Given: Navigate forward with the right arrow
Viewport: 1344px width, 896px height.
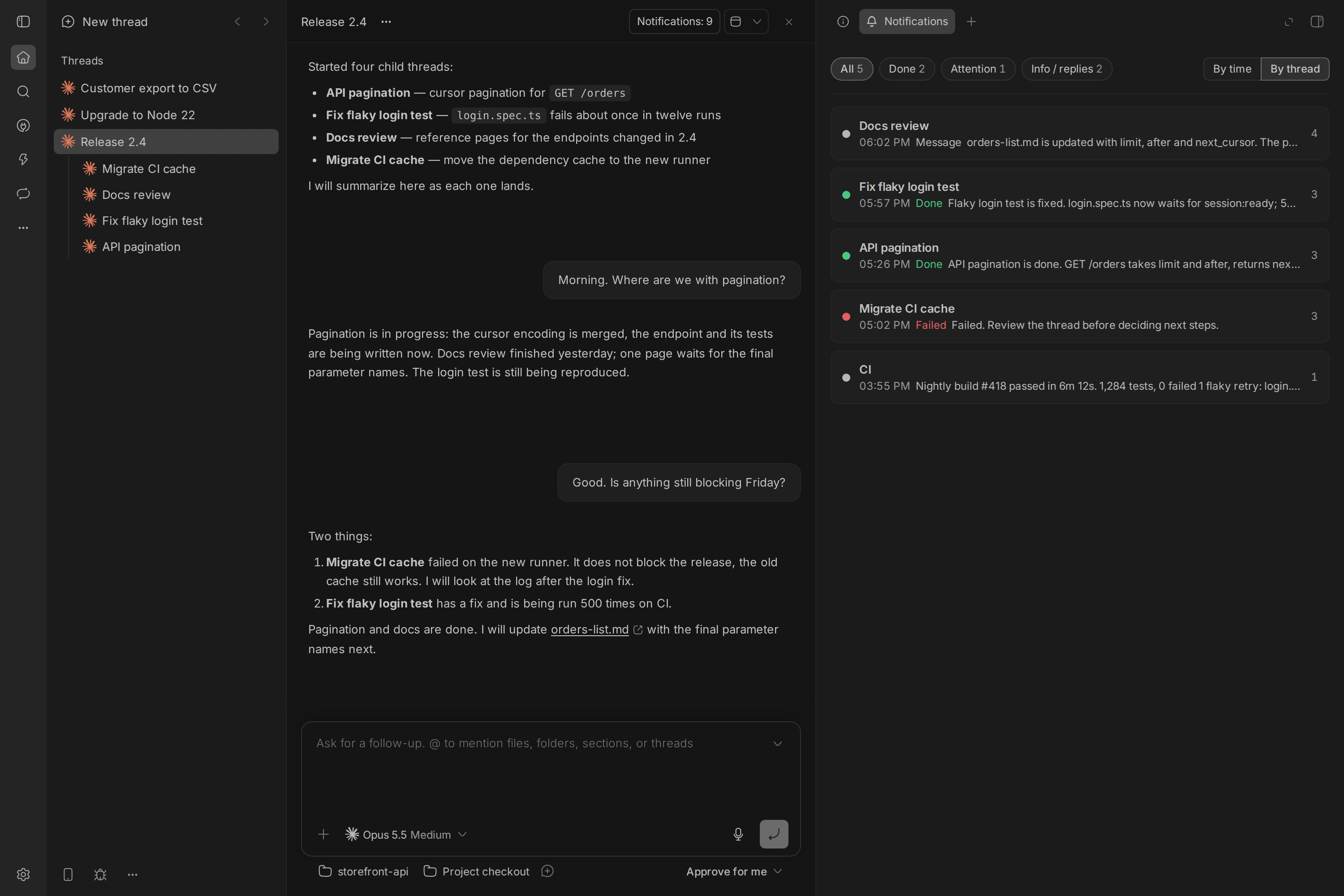Looking at the screenshot, I should tap(266, 22).
